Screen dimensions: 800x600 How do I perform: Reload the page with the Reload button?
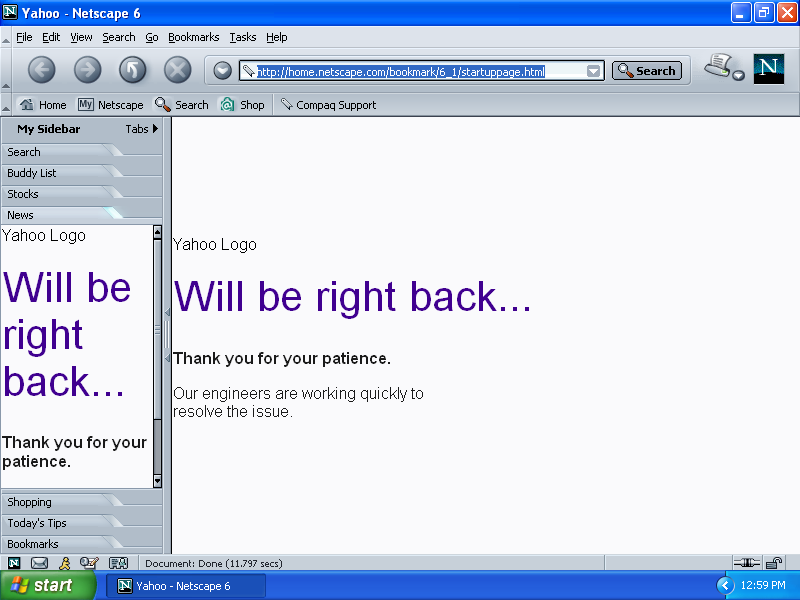[x=133, y=70]
